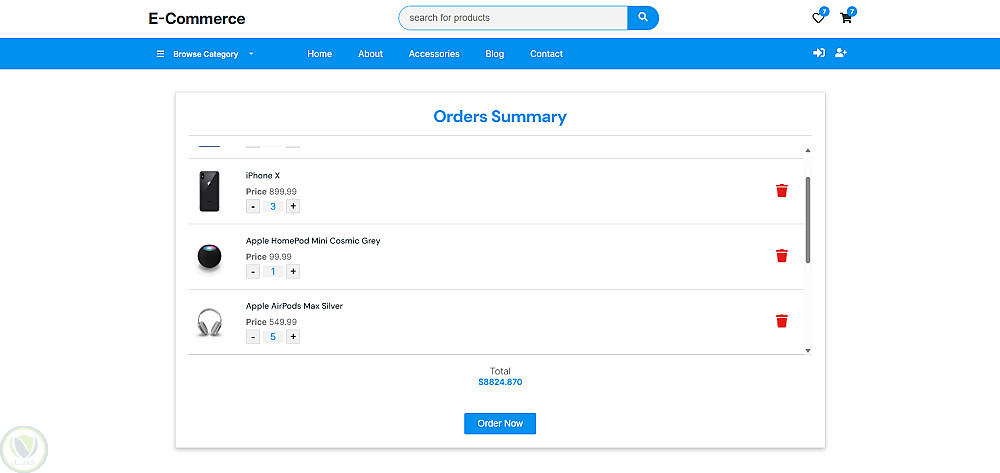Screen dimensions: 1000x473
Task: Click the order list scroll up arrow
Action: point(808,150)
